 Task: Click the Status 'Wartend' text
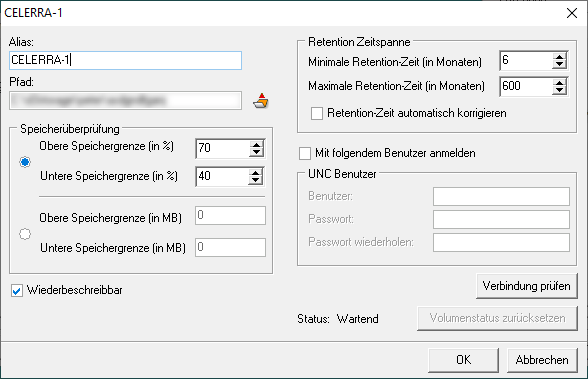click(357, 319)
